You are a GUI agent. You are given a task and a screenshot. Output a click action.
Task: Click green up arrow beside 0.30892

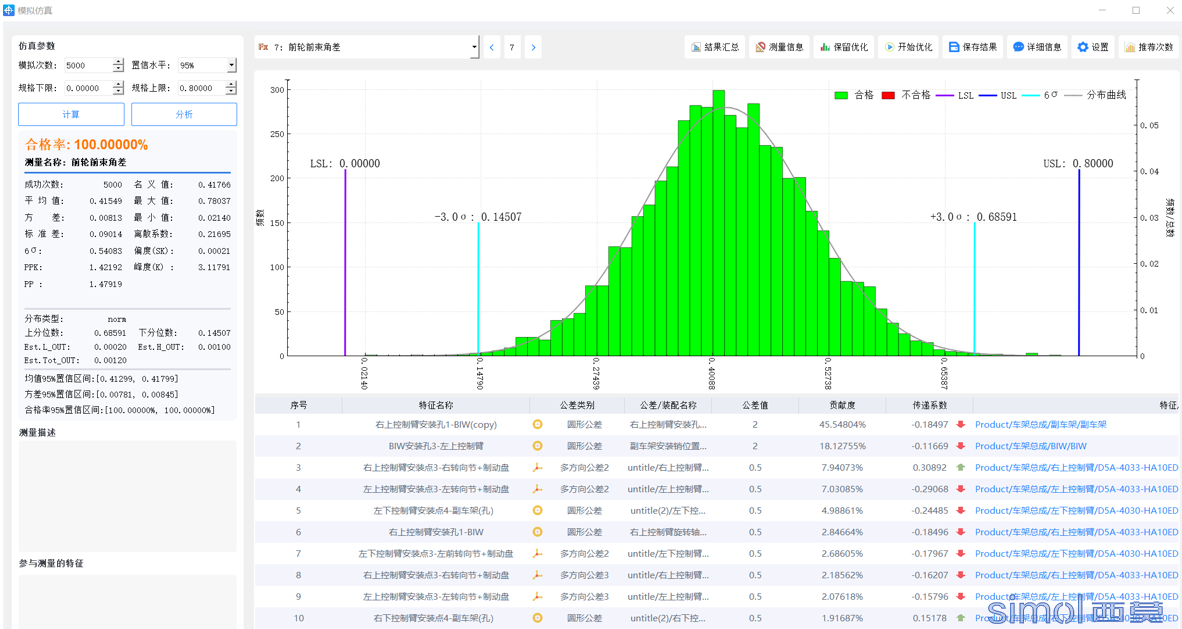[960, 468]
